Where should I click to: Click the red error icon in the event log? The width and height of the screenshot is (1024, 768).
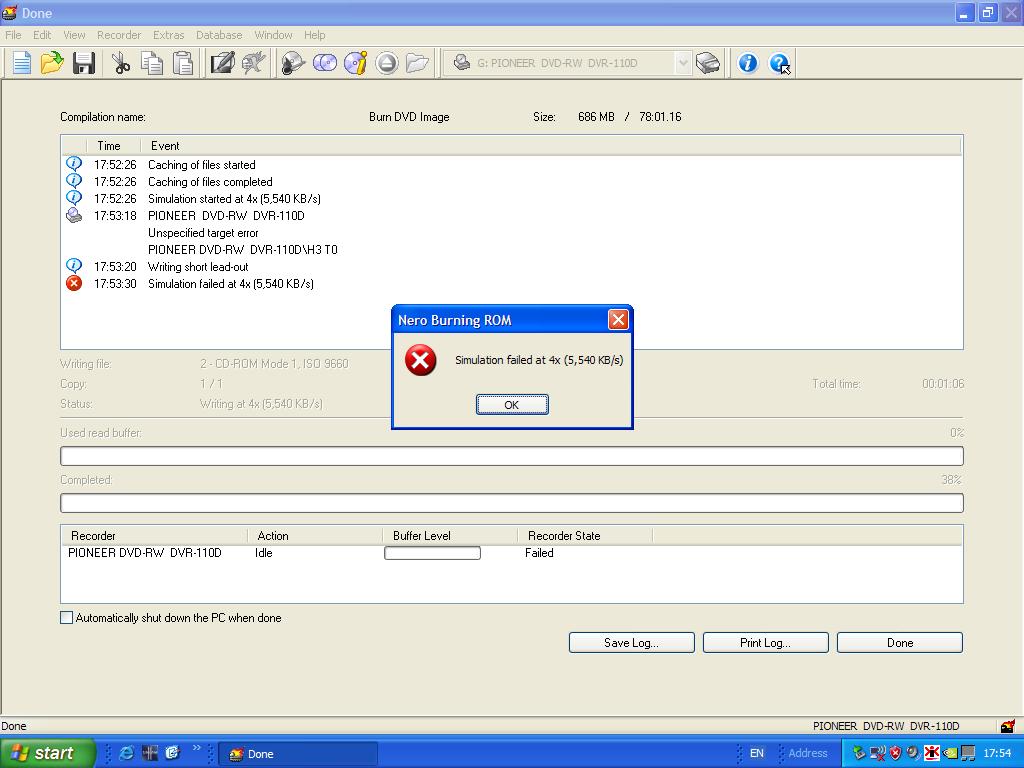click(74, 283)
